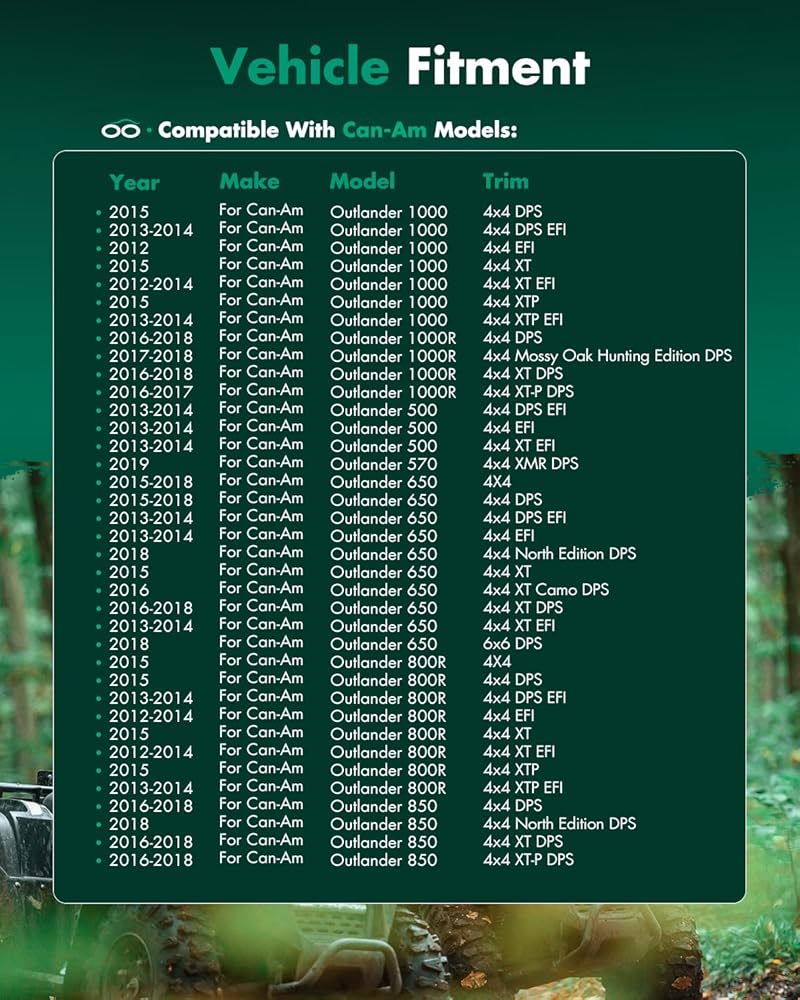Click "4x4 EFI" trim in the Outlander 500 row
Screen dimensions: 800x1000
click(508, 428)
